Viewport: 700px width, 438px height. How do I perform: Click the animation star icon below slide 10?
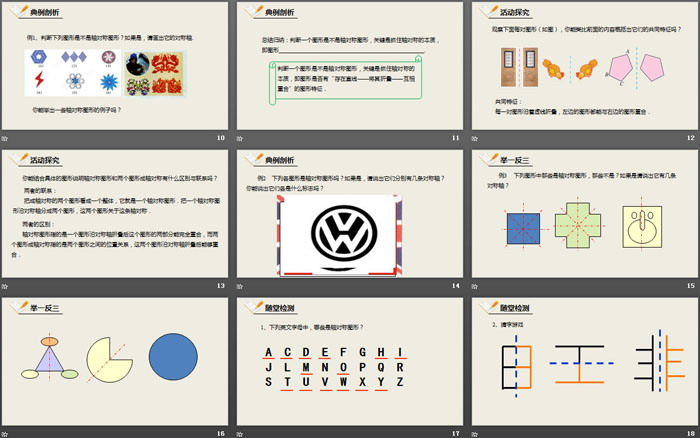point(5,138)
